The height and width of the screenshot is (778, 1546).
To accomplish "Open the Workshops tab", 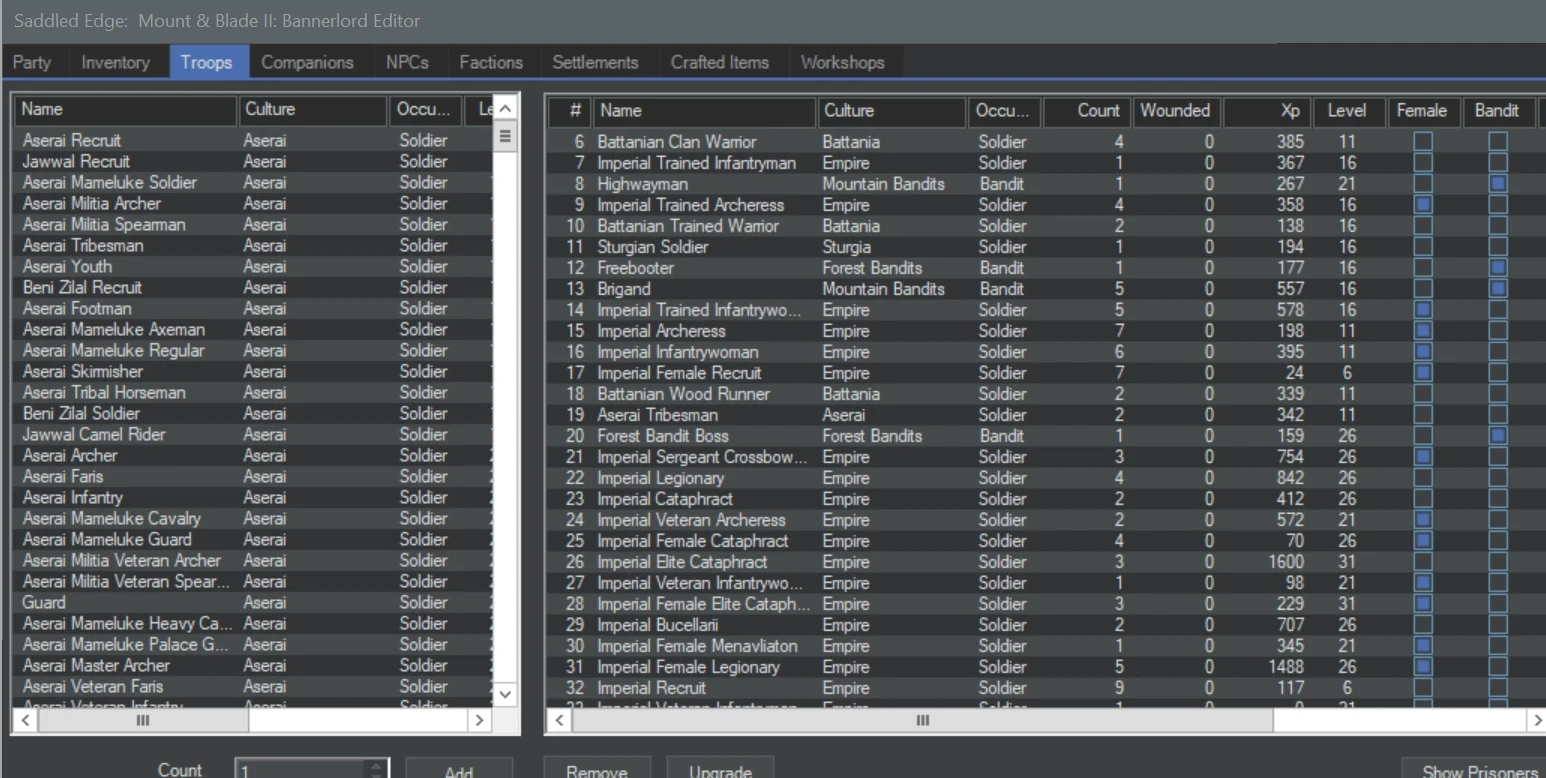I will [842, 62].
